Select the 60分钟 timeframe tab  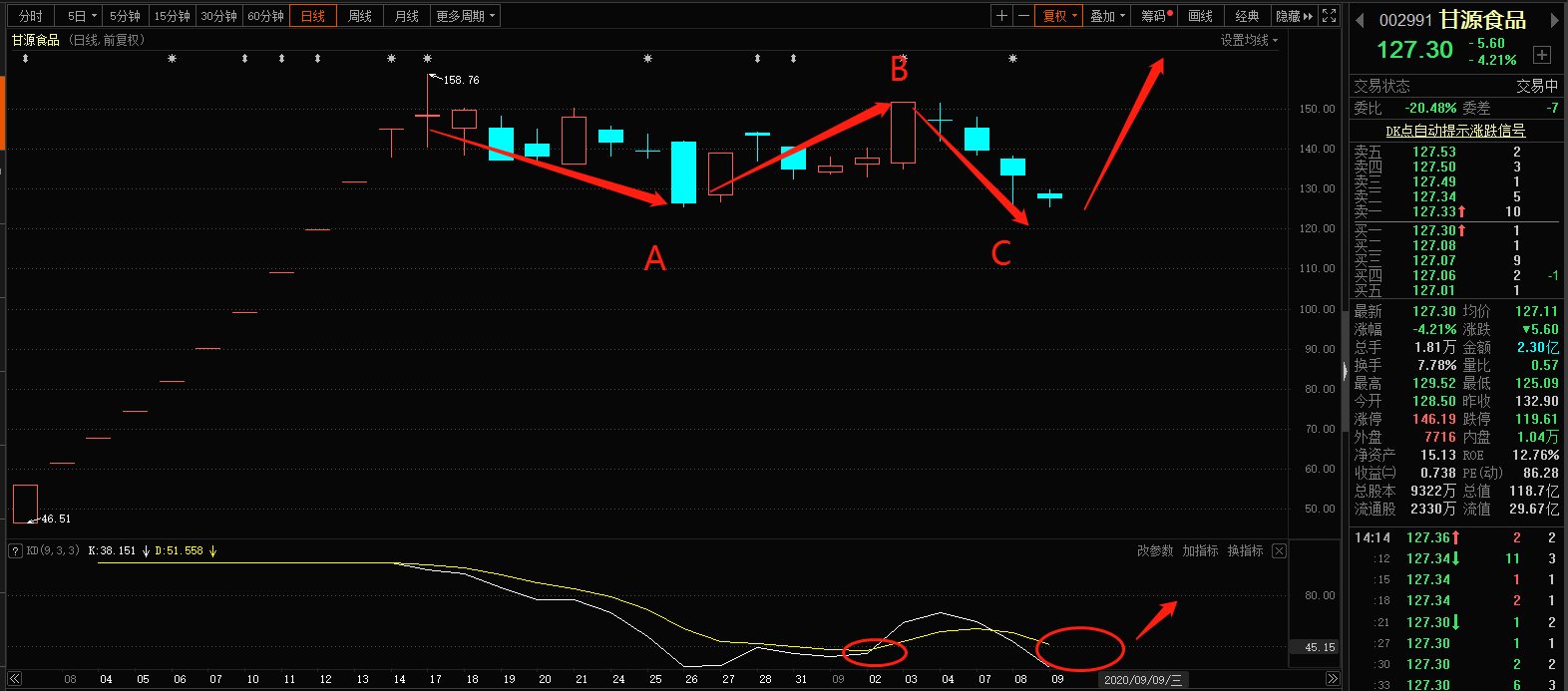265,16
